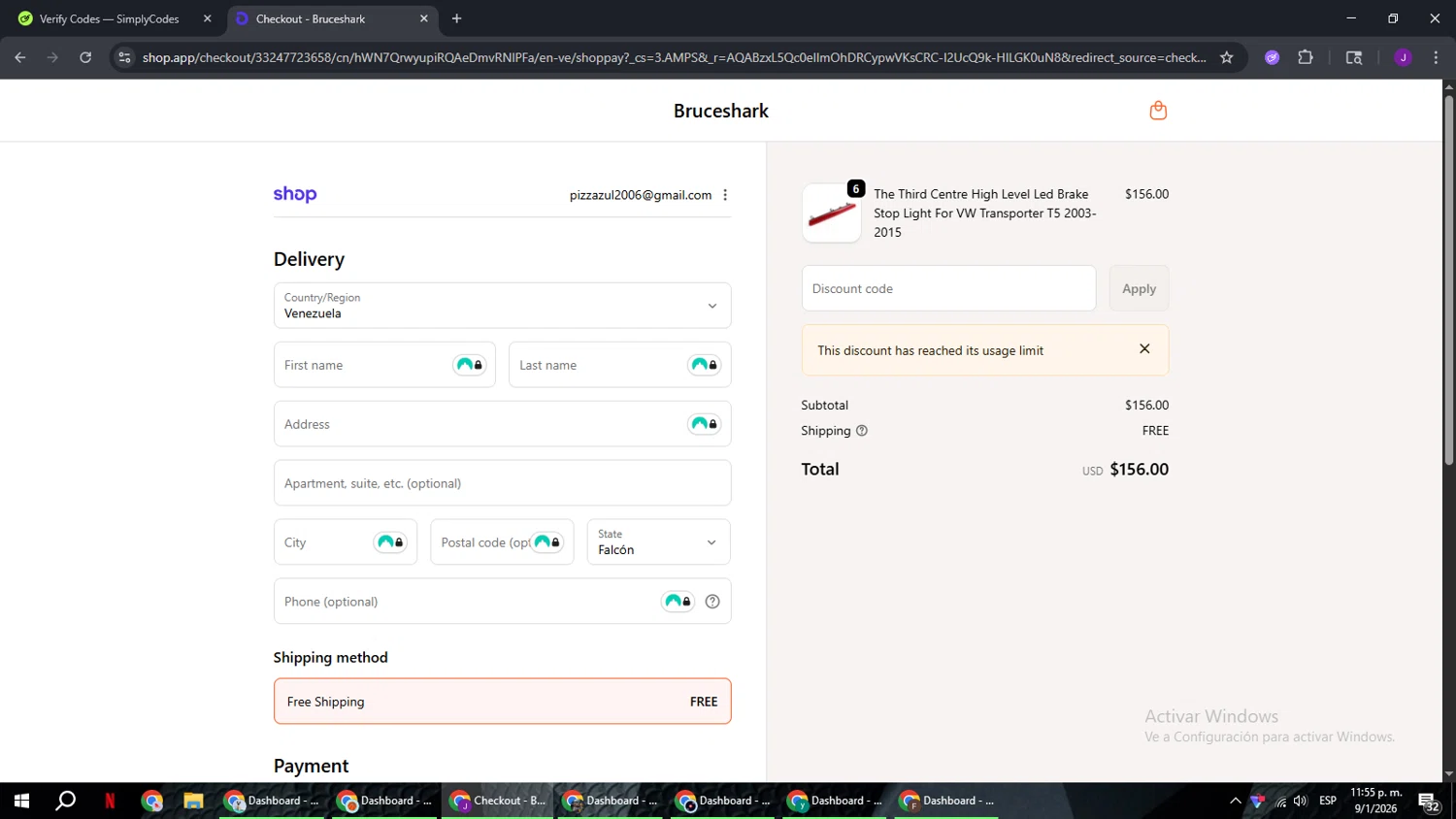Open the taskbar clock showing 11:55 p. m.
Image resolution: width=1456 pixels, height=819 pixels.
pos(1376,801)
